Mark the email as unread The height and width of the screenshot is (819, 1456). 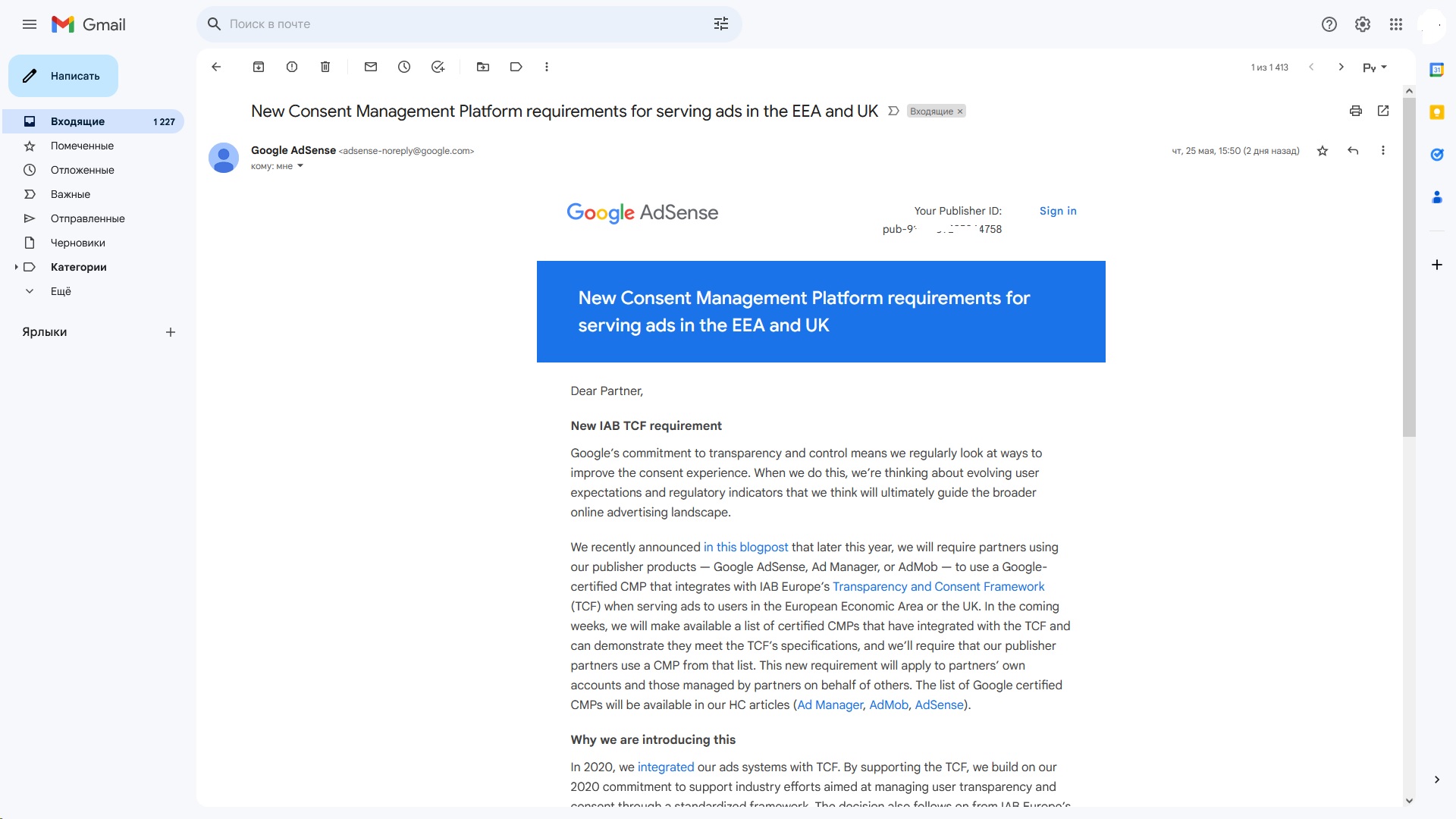click(371, 67)
